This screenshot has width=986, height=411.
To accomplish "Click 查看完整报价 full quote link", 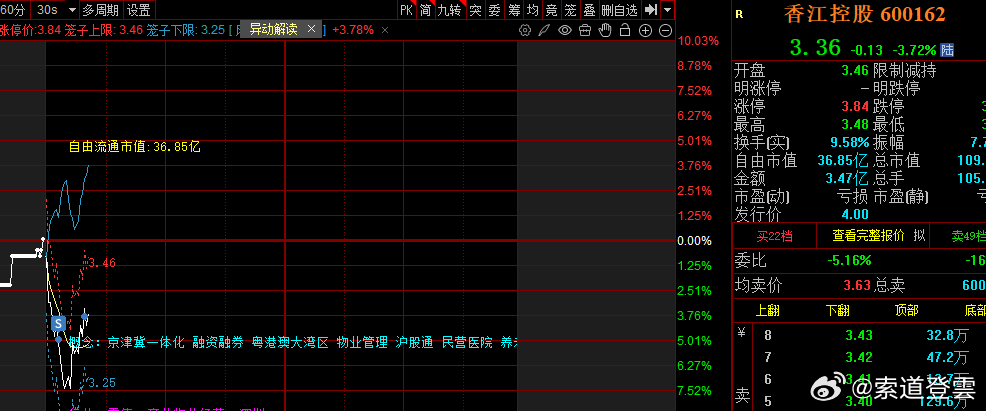I will point(868,236).
